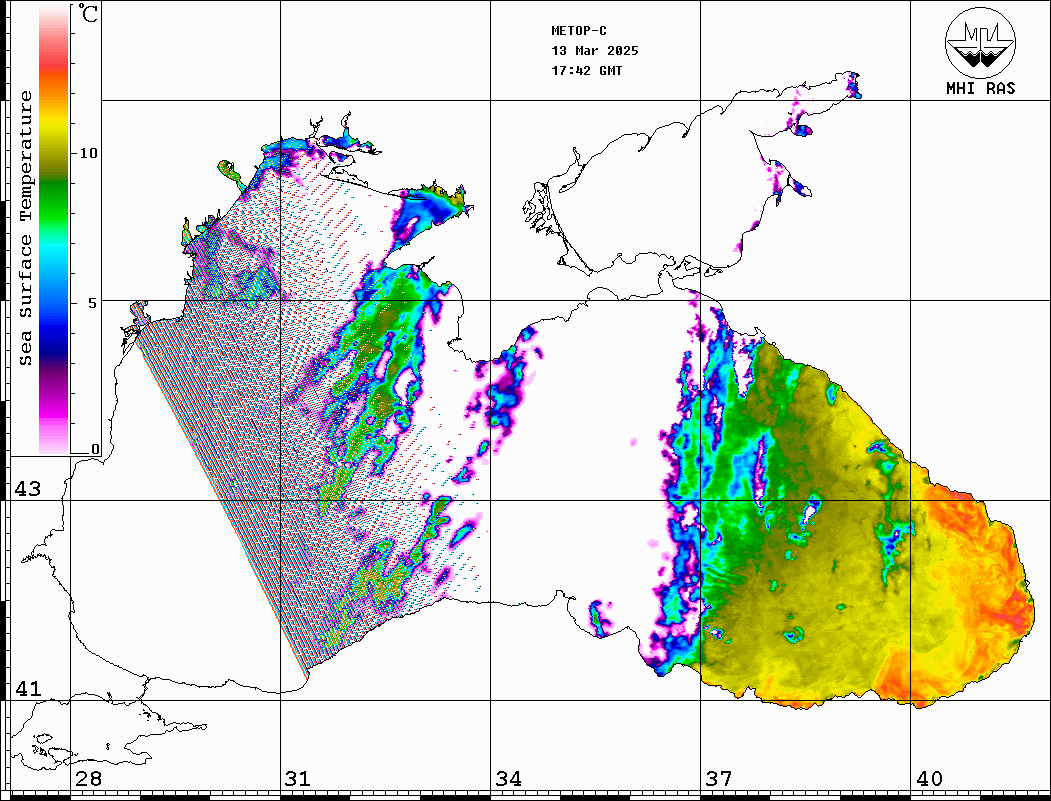The image size is (1051, 801).
Task: Click the longitude label 34
Action: point(508,779)
